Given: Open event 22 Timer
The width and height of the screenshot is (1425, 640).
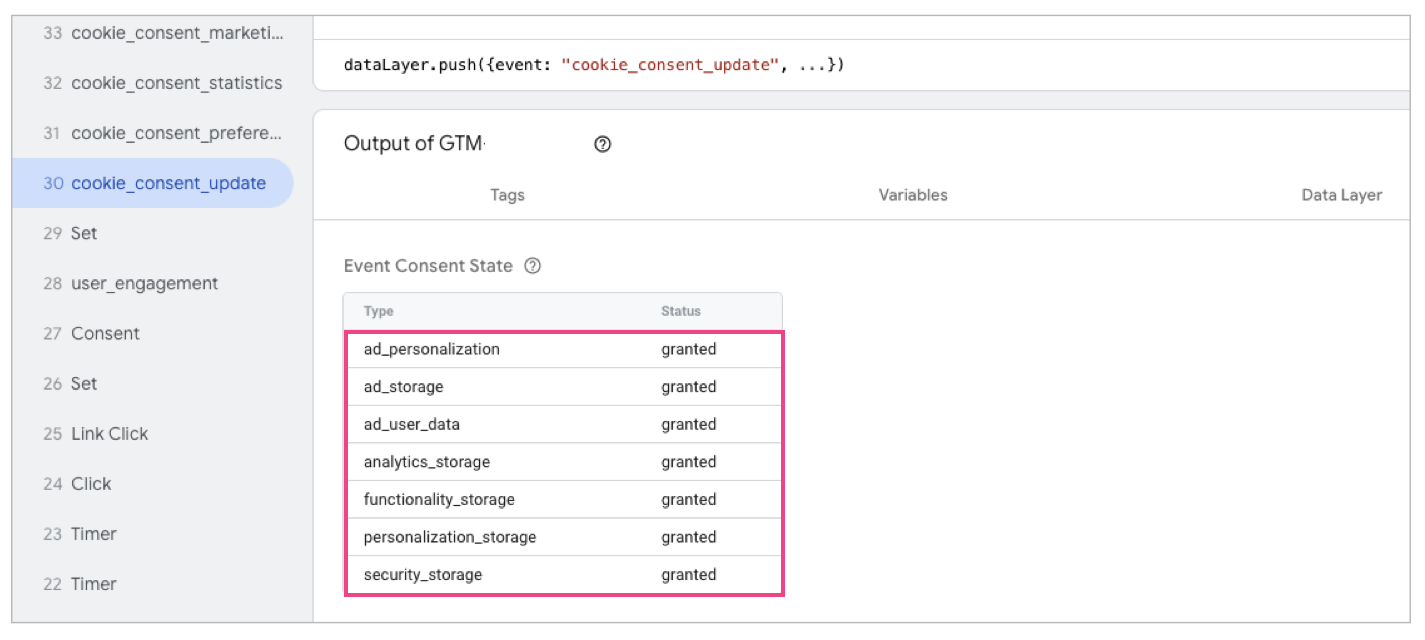Looking at the screenshot, I should 80,583.
